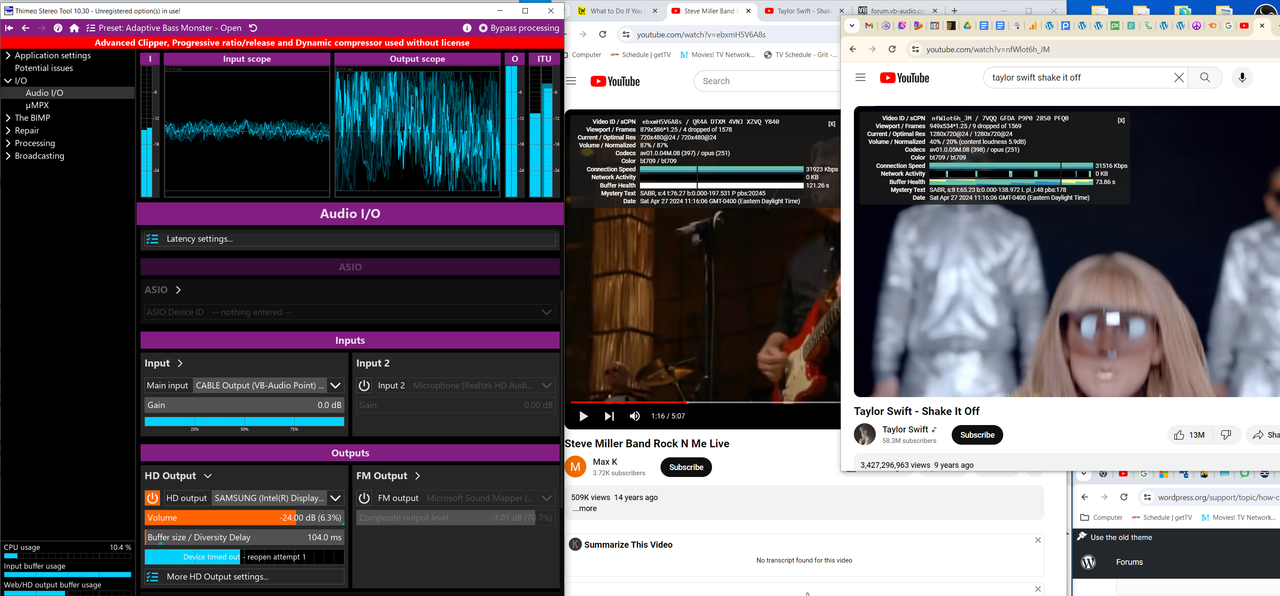Toggle Bypass processing

point(518,28)
